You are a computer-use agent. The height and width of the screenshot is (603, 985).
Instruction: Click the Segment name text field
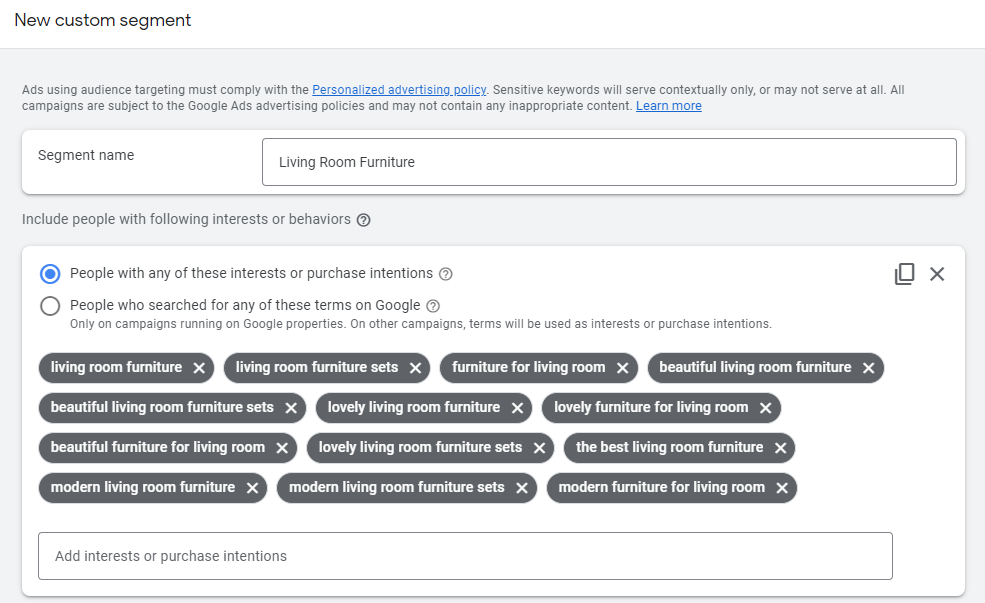pyautogui.click(x=608, y=162)
